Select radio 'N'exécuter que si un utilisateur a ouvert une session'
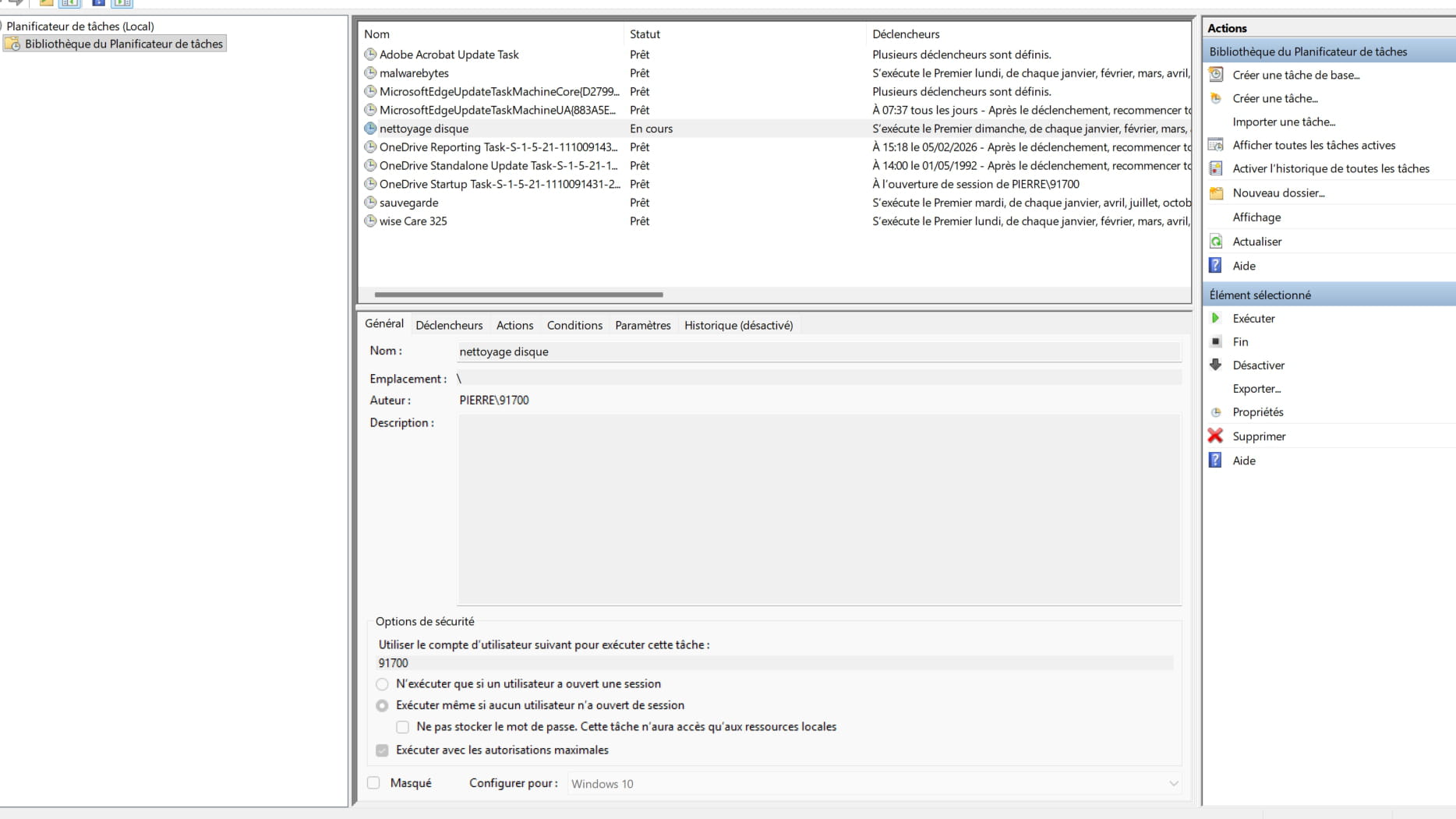The image size is (1456, 819). point(382,684)
